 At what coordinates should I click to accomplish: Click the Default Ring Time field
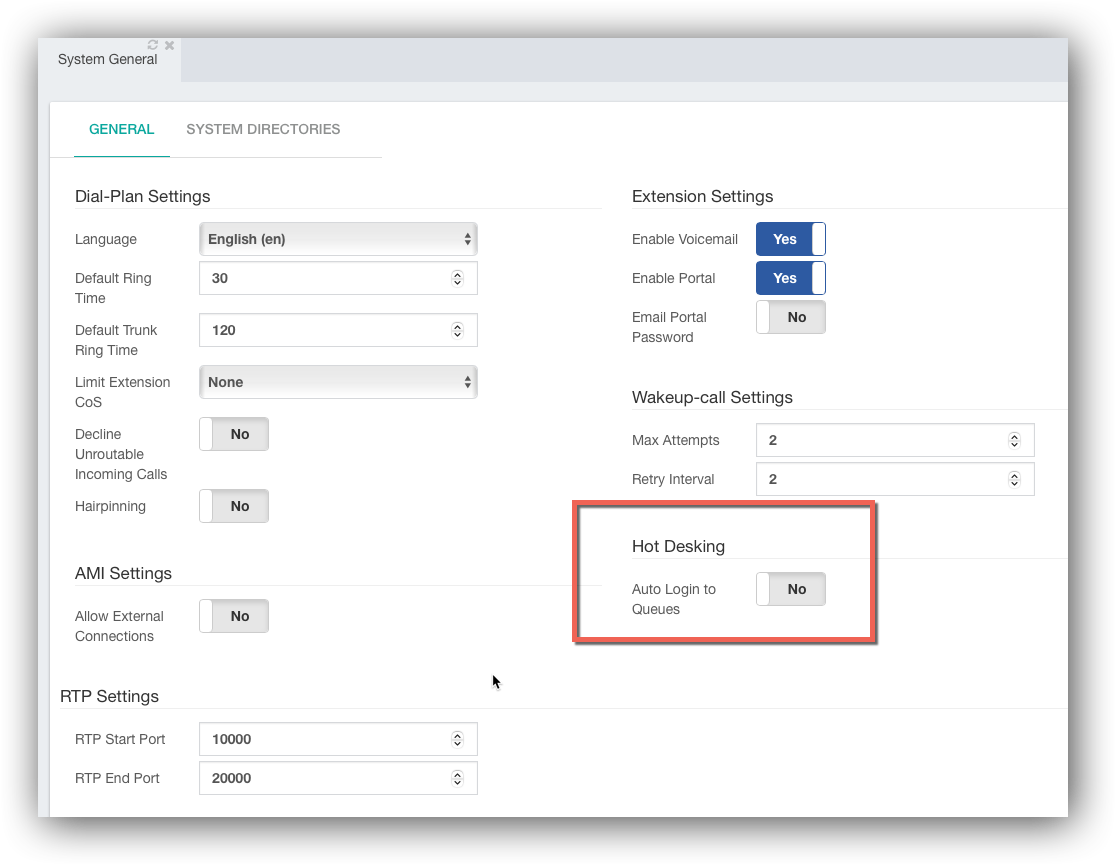tap(338, 278)
